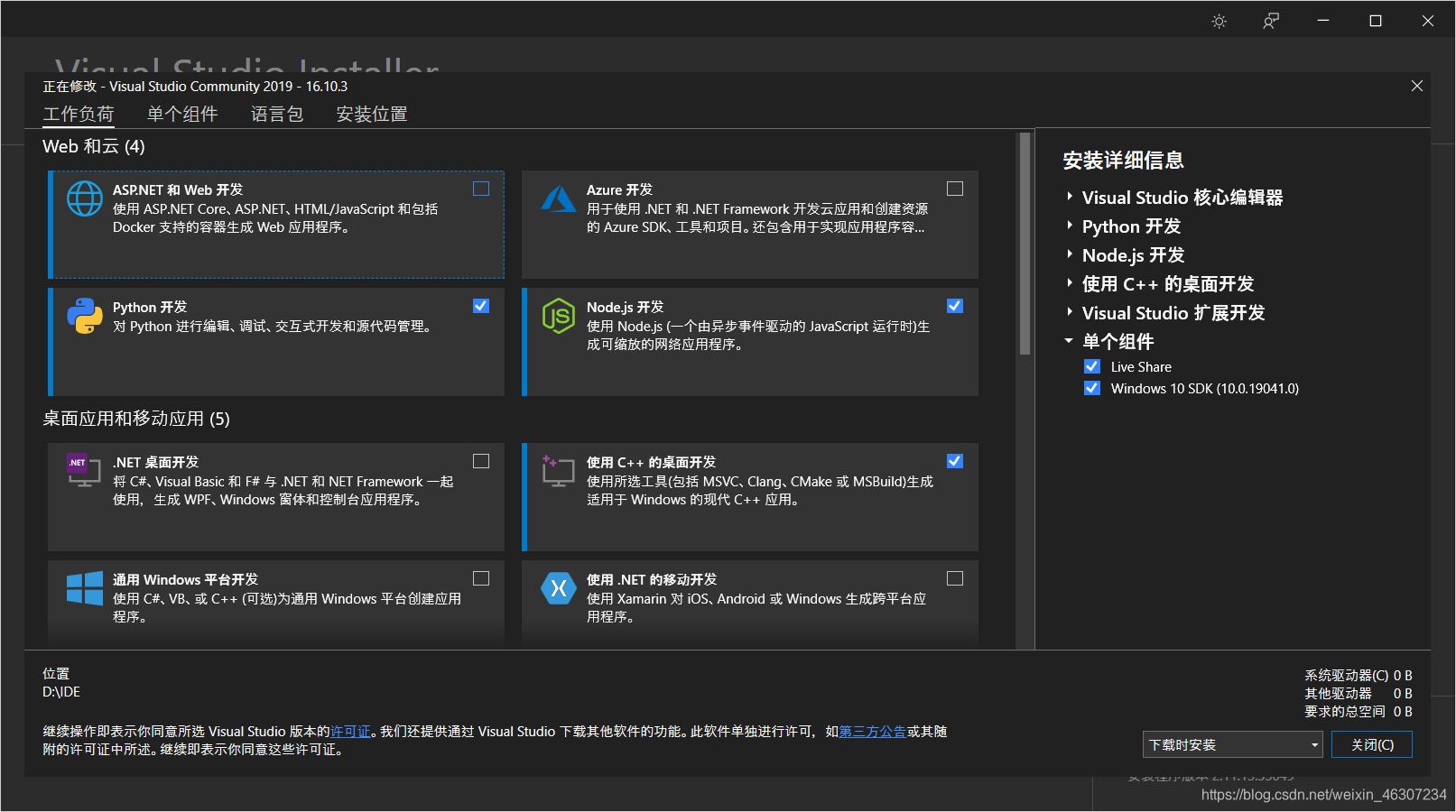
Task: Check the 使用 .NET 的移动开发 checkbox
Action: (x=955, y=578)
